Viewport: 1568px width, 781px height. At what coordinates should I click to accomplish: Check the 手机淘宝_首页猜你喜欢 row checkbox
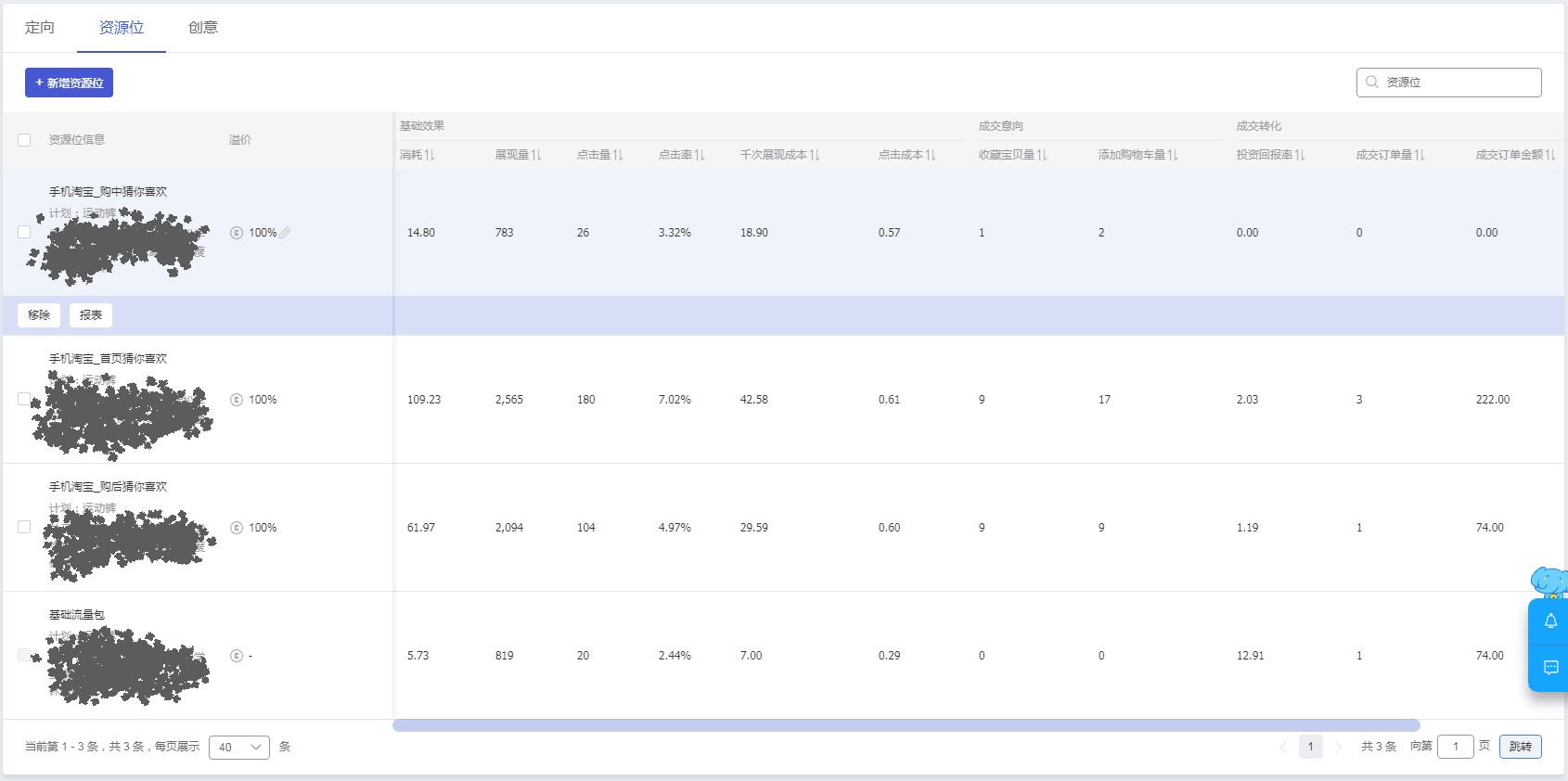[24, 399]
